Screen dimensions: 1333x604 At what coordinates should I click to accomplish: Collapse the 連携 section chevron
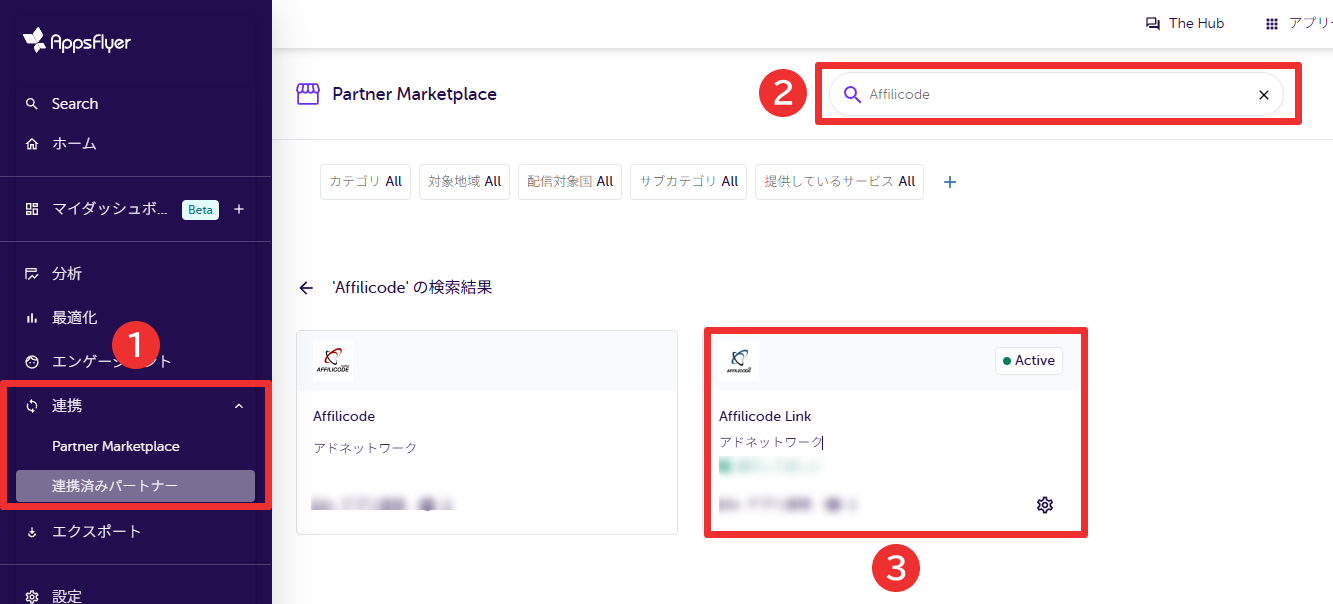238,406
